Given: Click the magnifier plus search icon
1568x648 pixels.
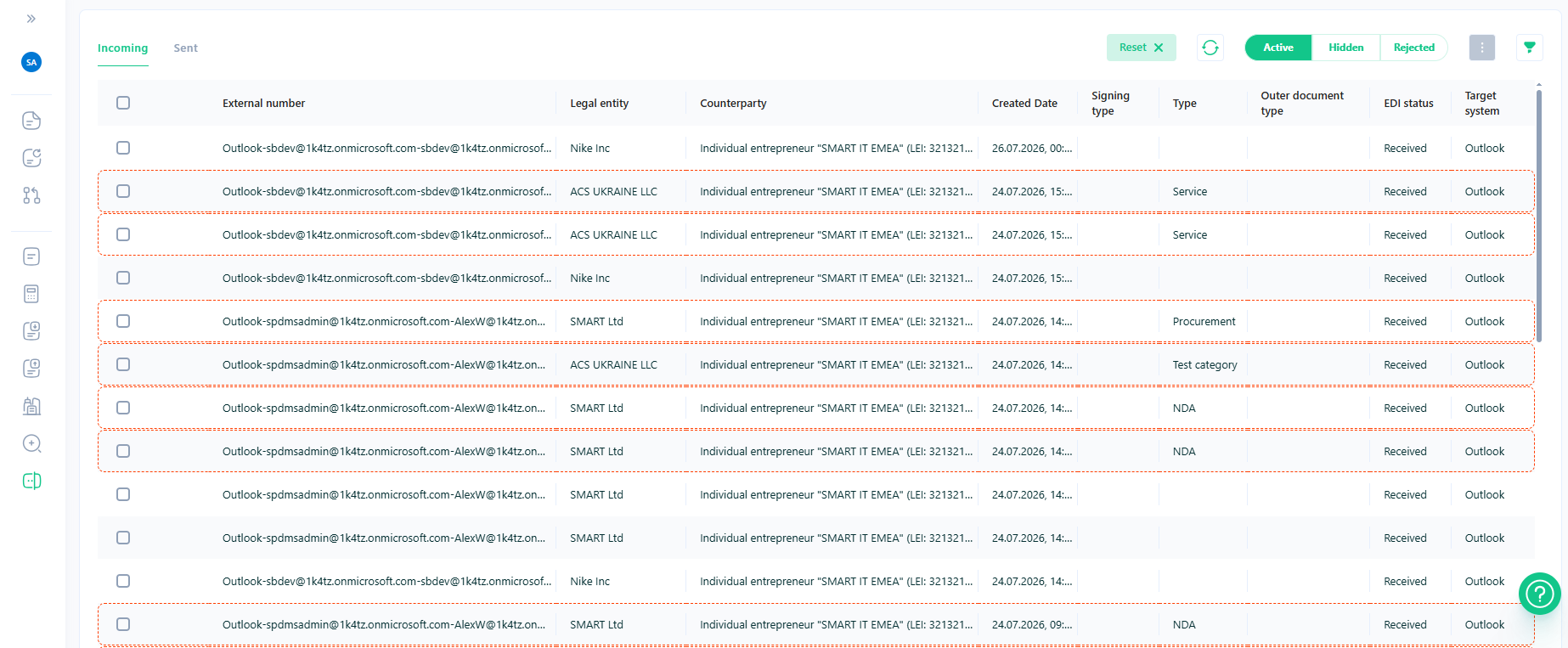Looking at the screenshot, I should pos(31,443).
